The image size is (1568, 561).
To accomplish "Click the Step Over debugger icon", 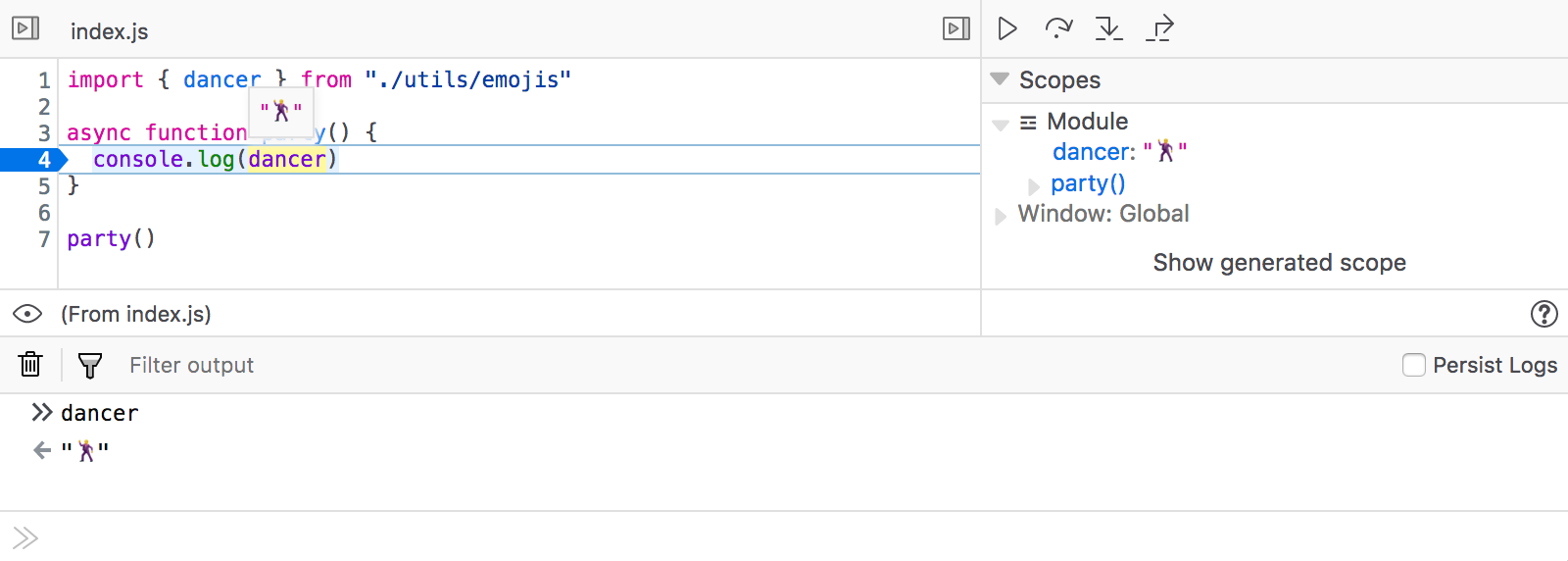I will (x=1058, y=28).
